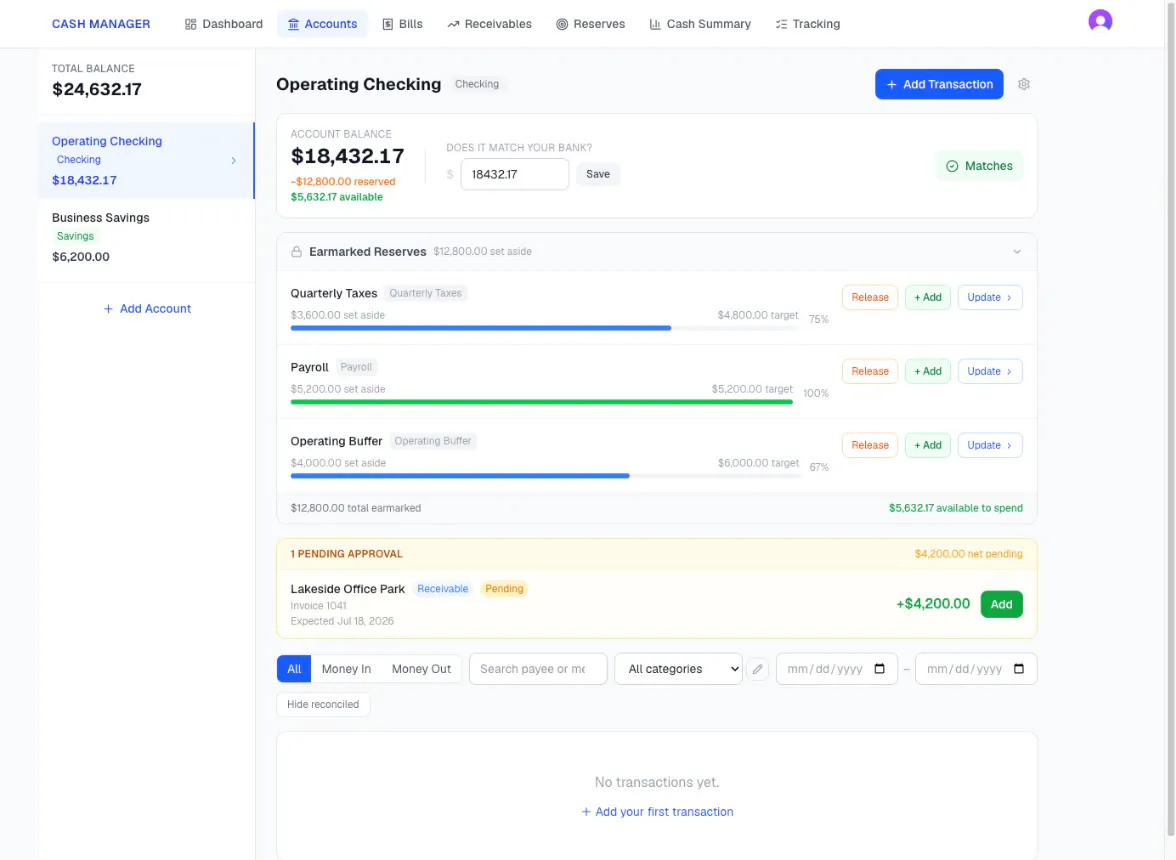The height and width of the screenshot is (860, 1176).
Task: Switch to the Receivables tab
Action: (x=490, y=24)
